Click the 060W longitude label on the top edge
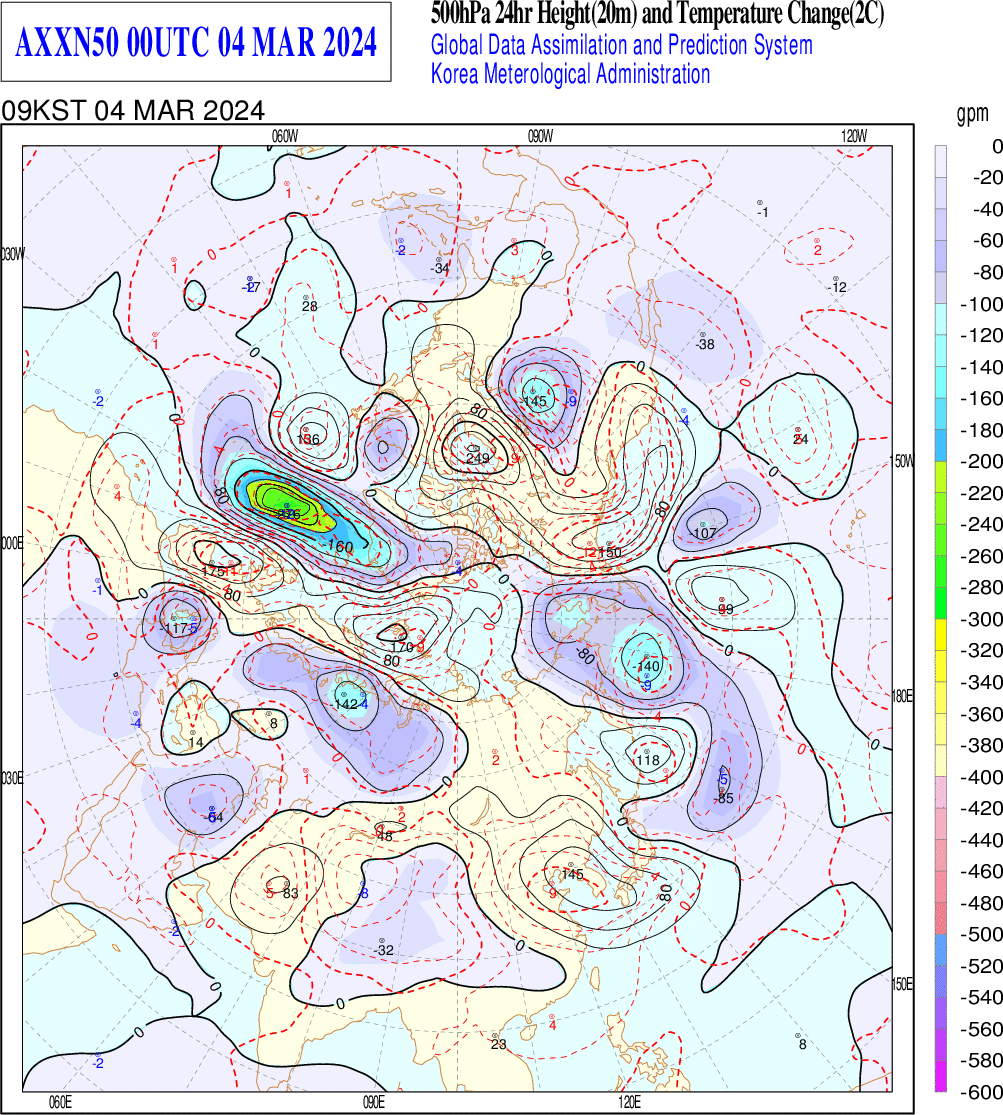The height and width of the screenshot is (1115, 1003). [285, 137]
